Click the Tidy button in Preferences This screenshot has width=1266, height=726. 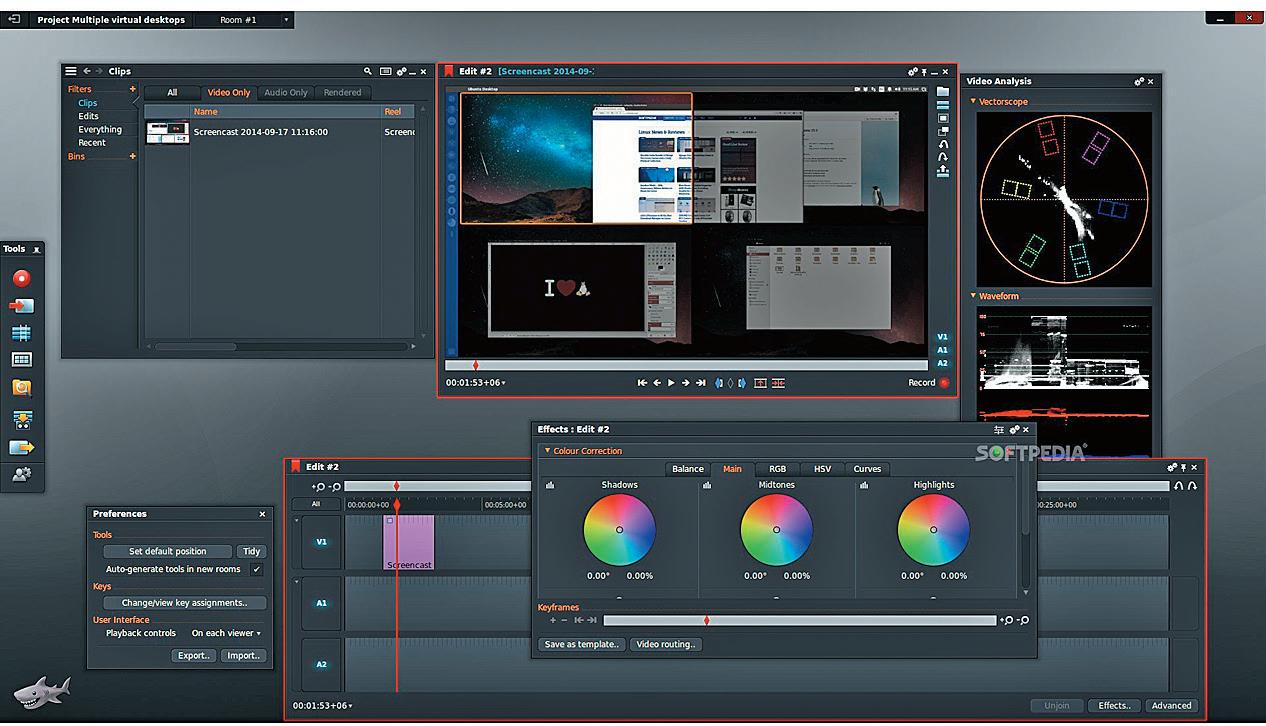[x=251, y=552]
